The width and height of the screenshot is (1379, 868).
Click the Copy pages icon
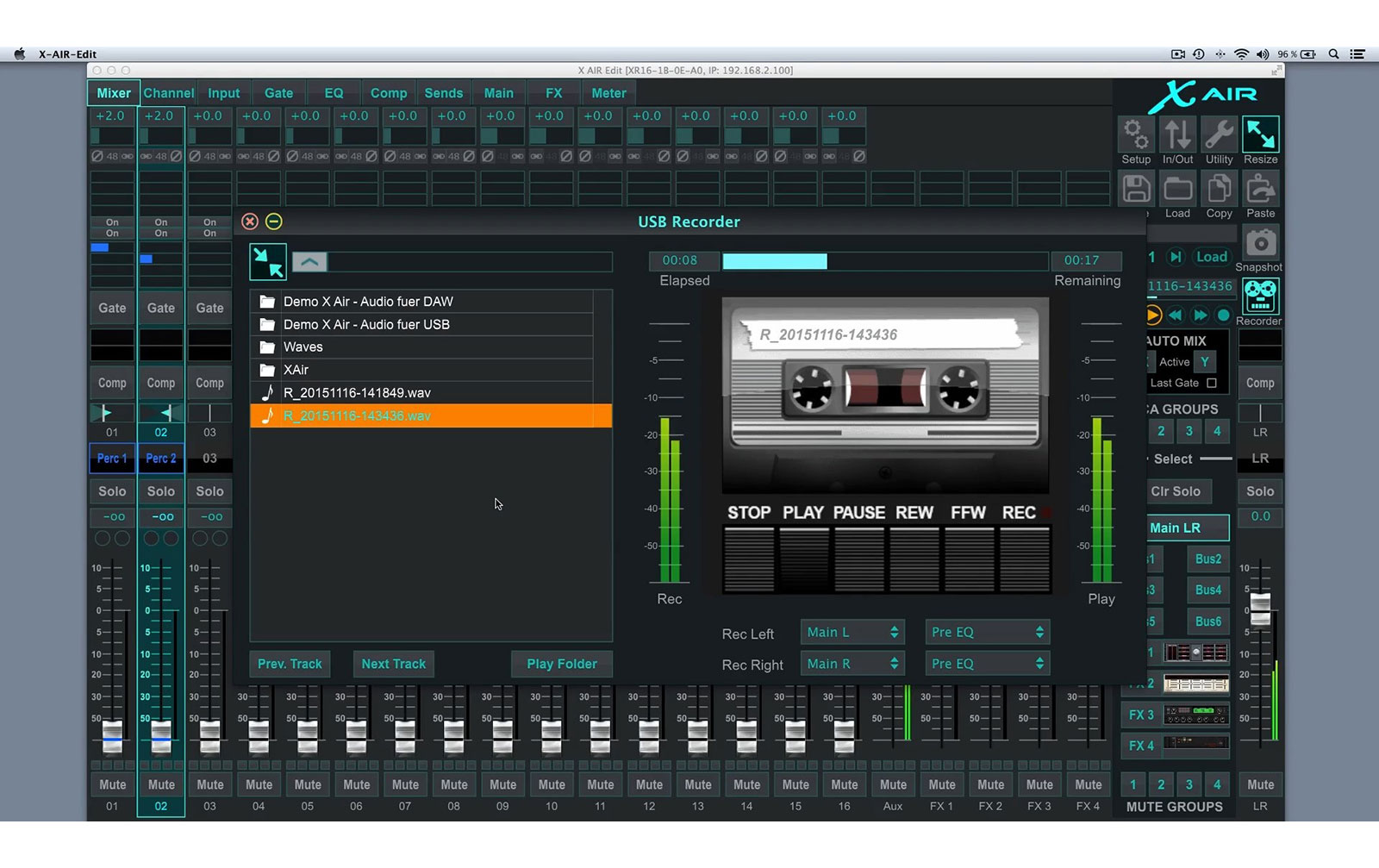tap(1219, 189)
